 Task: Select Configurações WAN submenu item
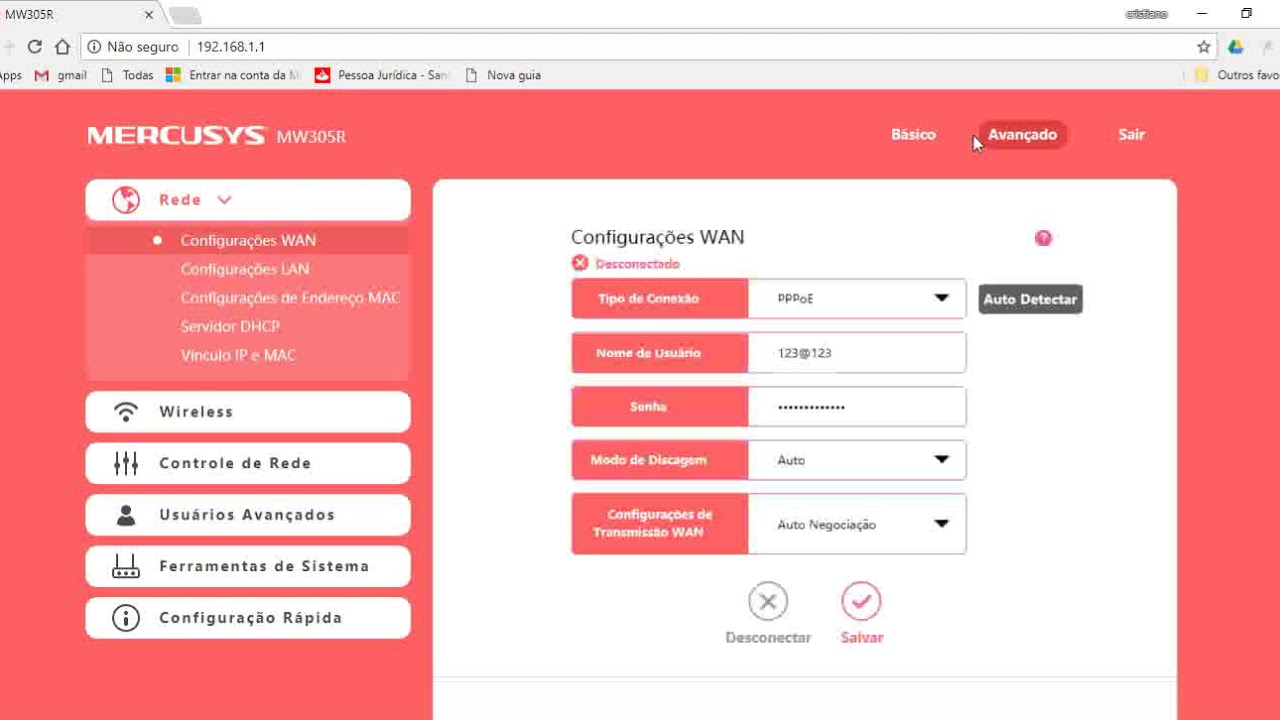point(248,241)
